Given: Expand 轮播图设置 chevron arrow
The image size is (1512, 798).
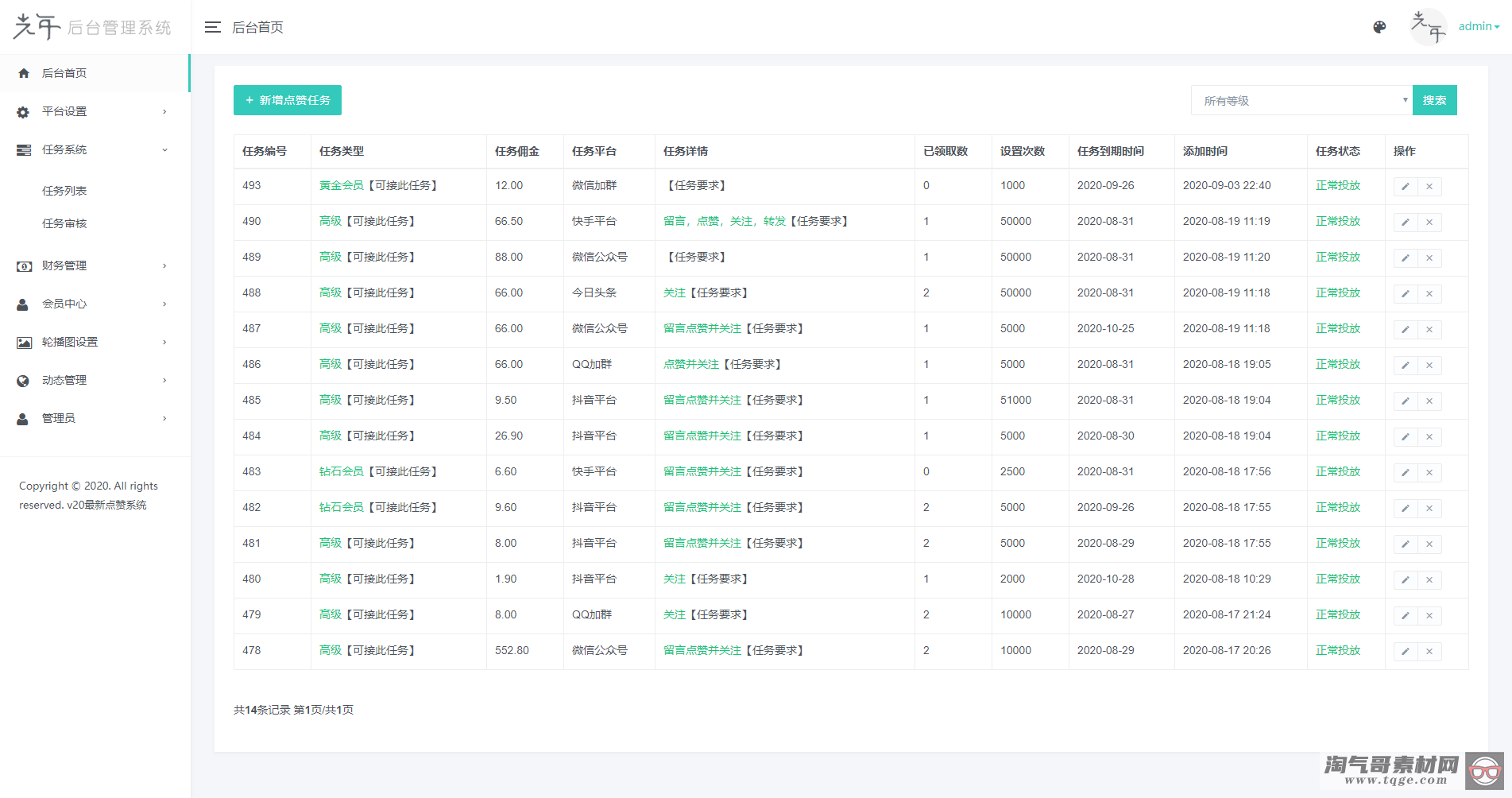Looking at the screenshot, I should [164, 343].
